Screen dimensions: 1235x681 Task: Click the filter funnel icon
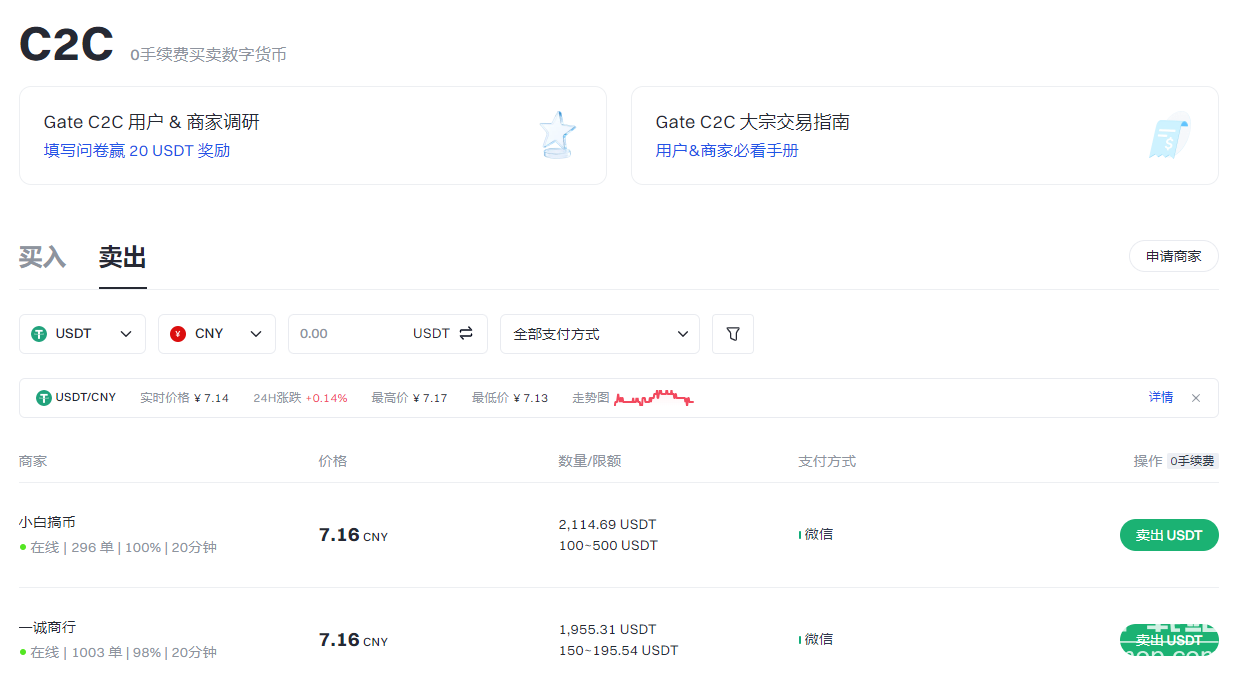732,334
